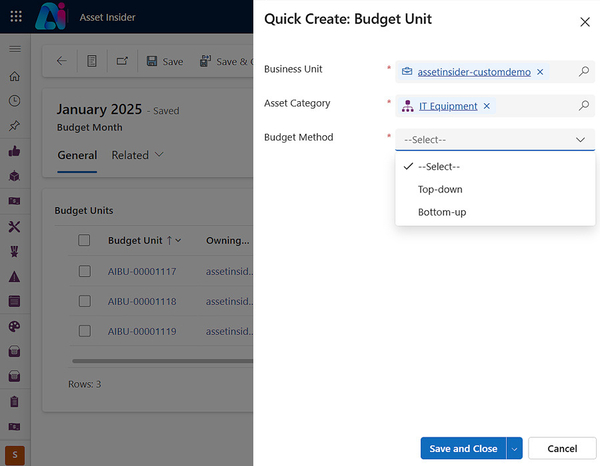Search Asset Category lookup magnifier
The height and width of the screenshot is (466, 600).
(584, 106)
